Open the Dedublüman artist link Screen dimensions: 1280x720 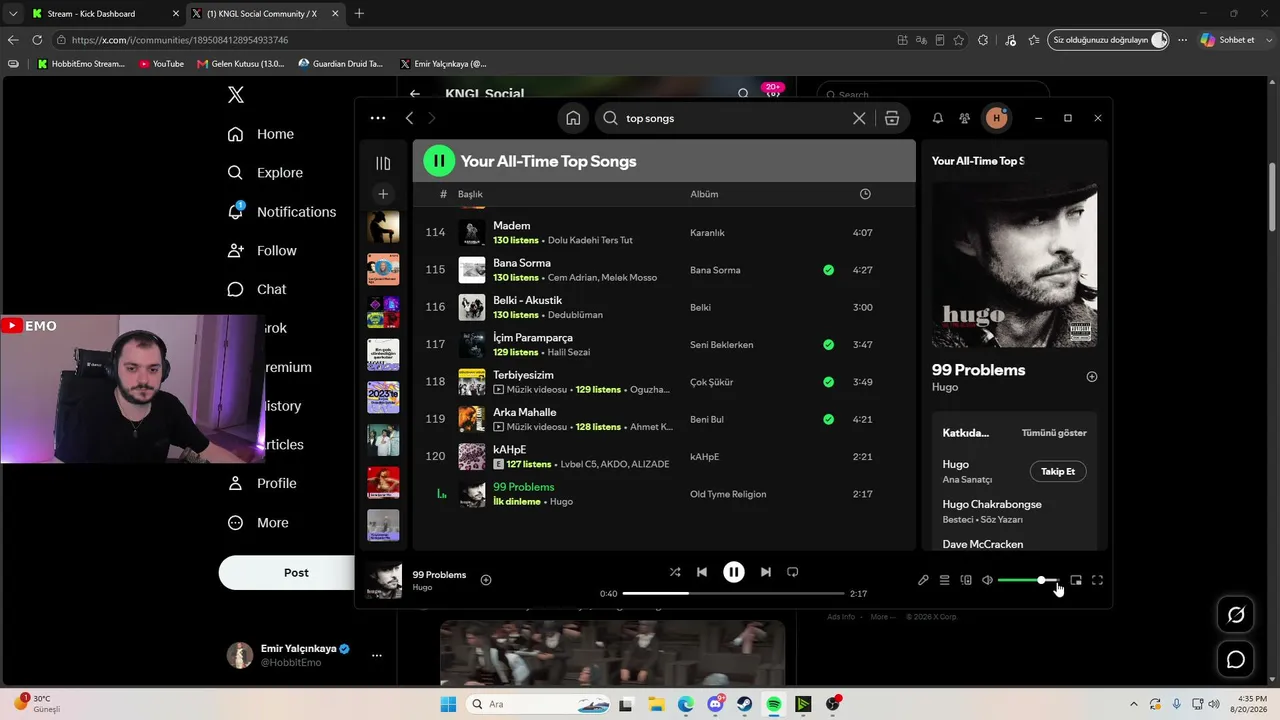click(575, 315)
